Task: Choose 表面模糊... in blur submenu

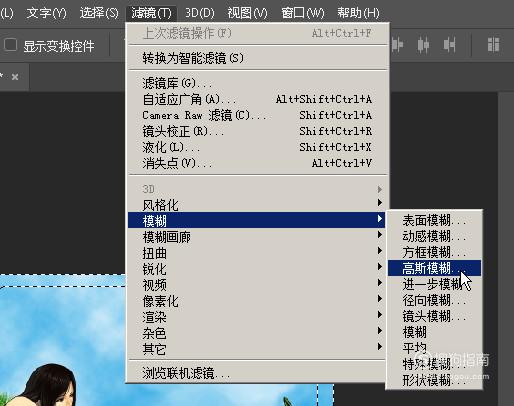Action: click(x=434, y=220)
